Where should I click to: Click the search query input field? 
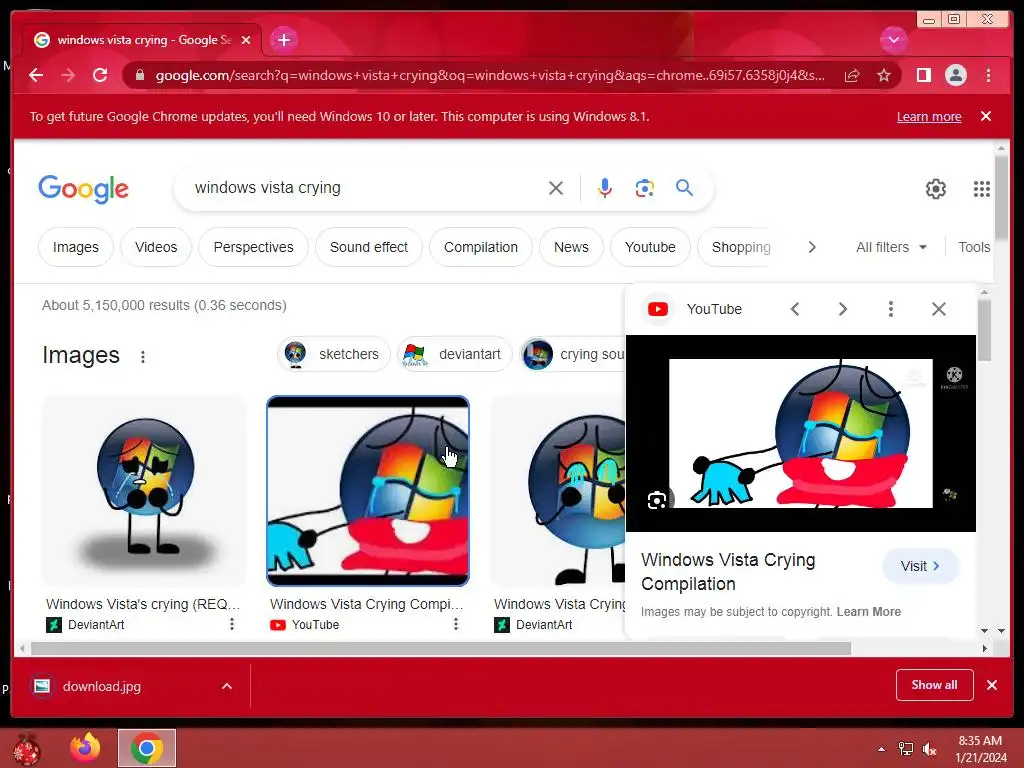click(x=366, y=188)
